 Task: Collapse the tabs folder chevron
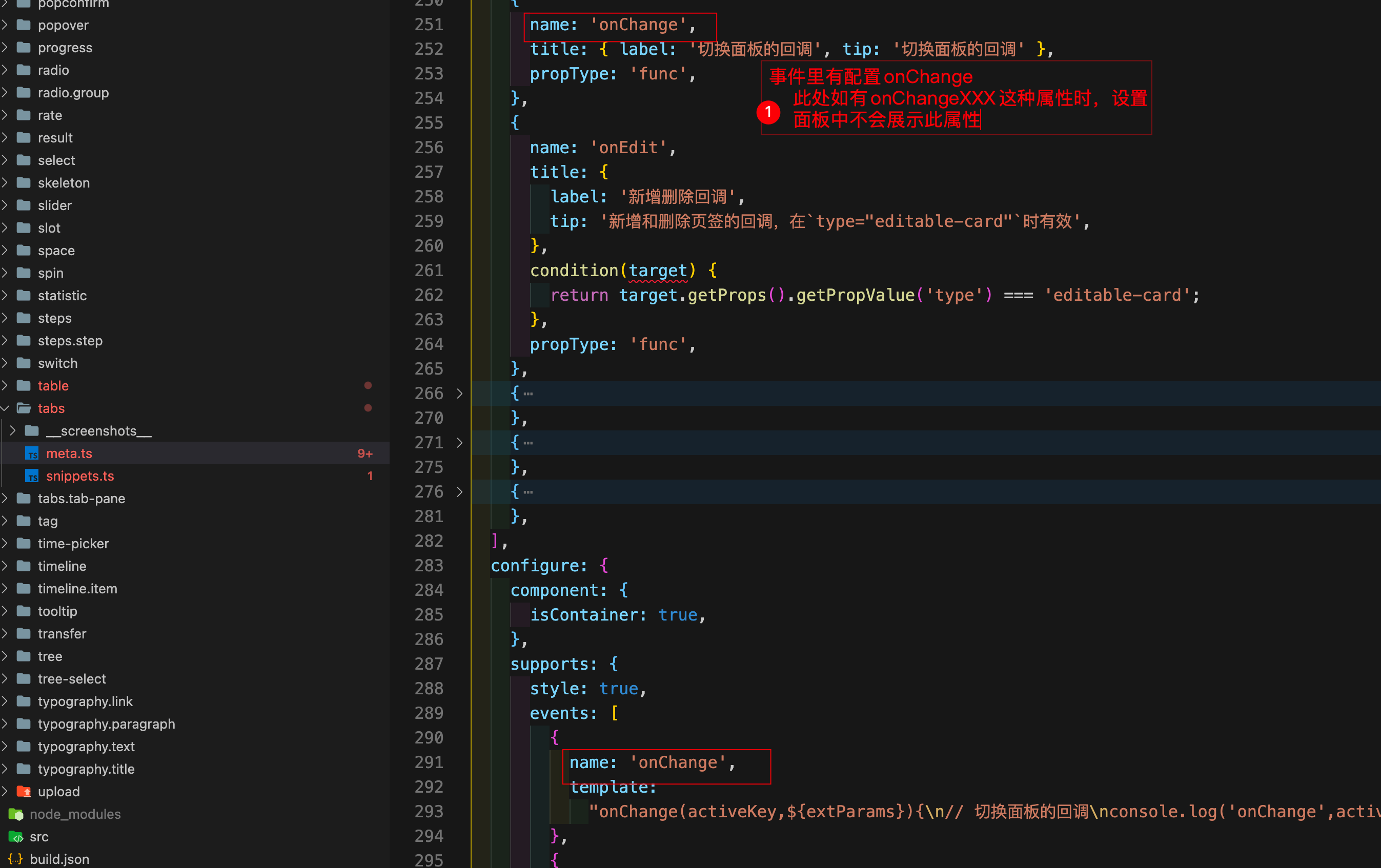tap(6, 408)
